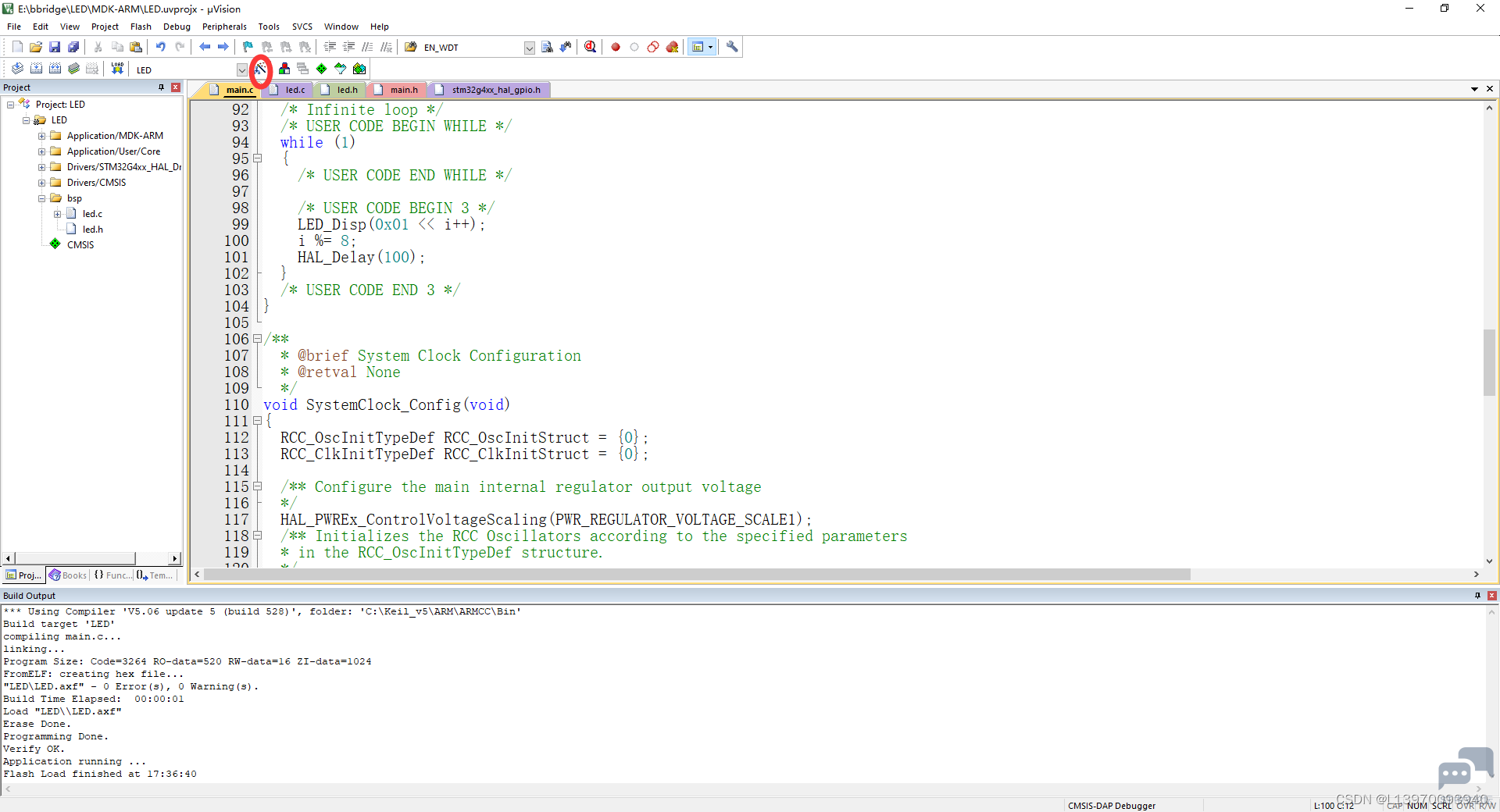Collapse comment block at line 106
This screenshot has height=812, width=1500.
coord(257,339)
